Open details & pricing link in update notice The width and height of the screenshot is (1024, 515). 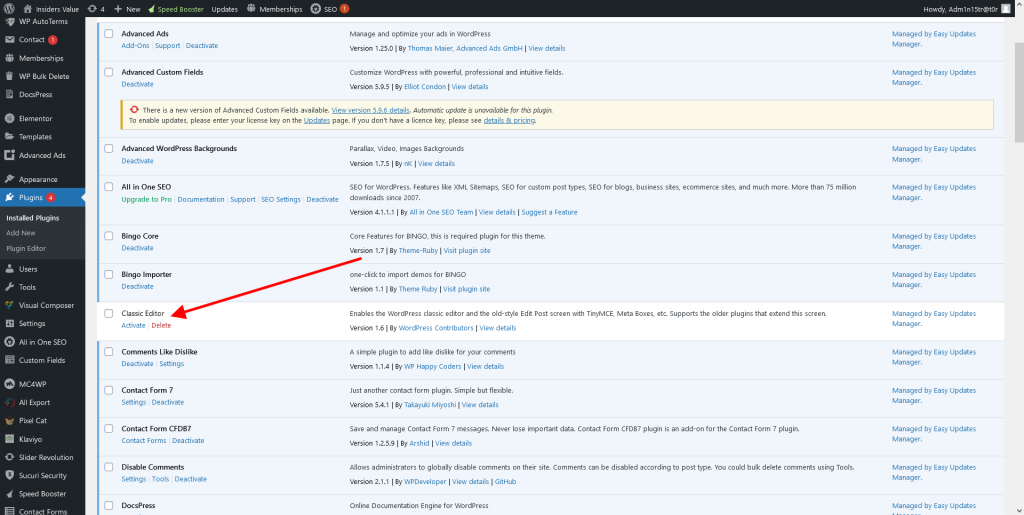pos(509,121)
